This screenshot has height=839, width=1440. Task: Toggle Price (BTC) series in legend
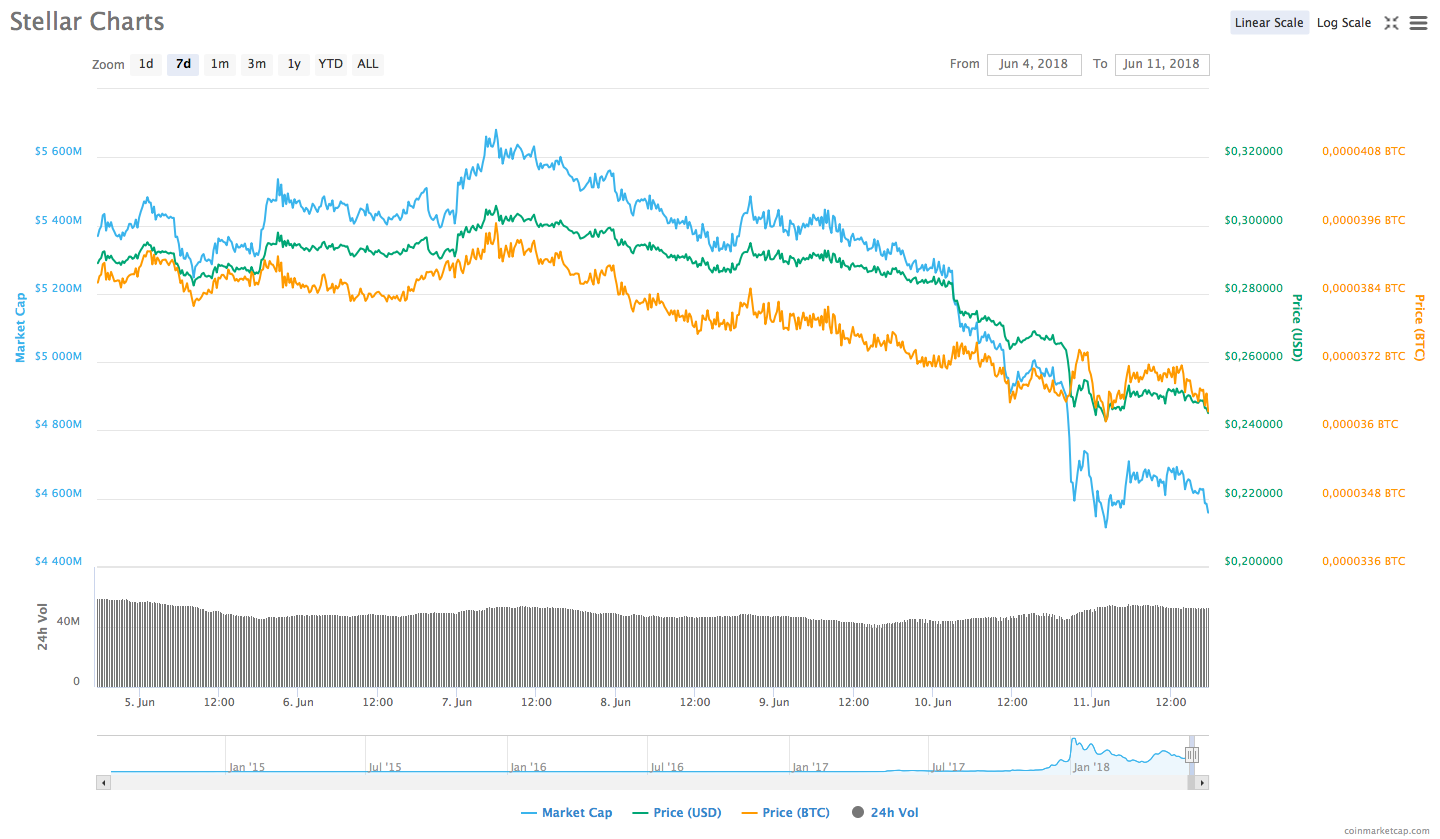[x=786, y=813]
